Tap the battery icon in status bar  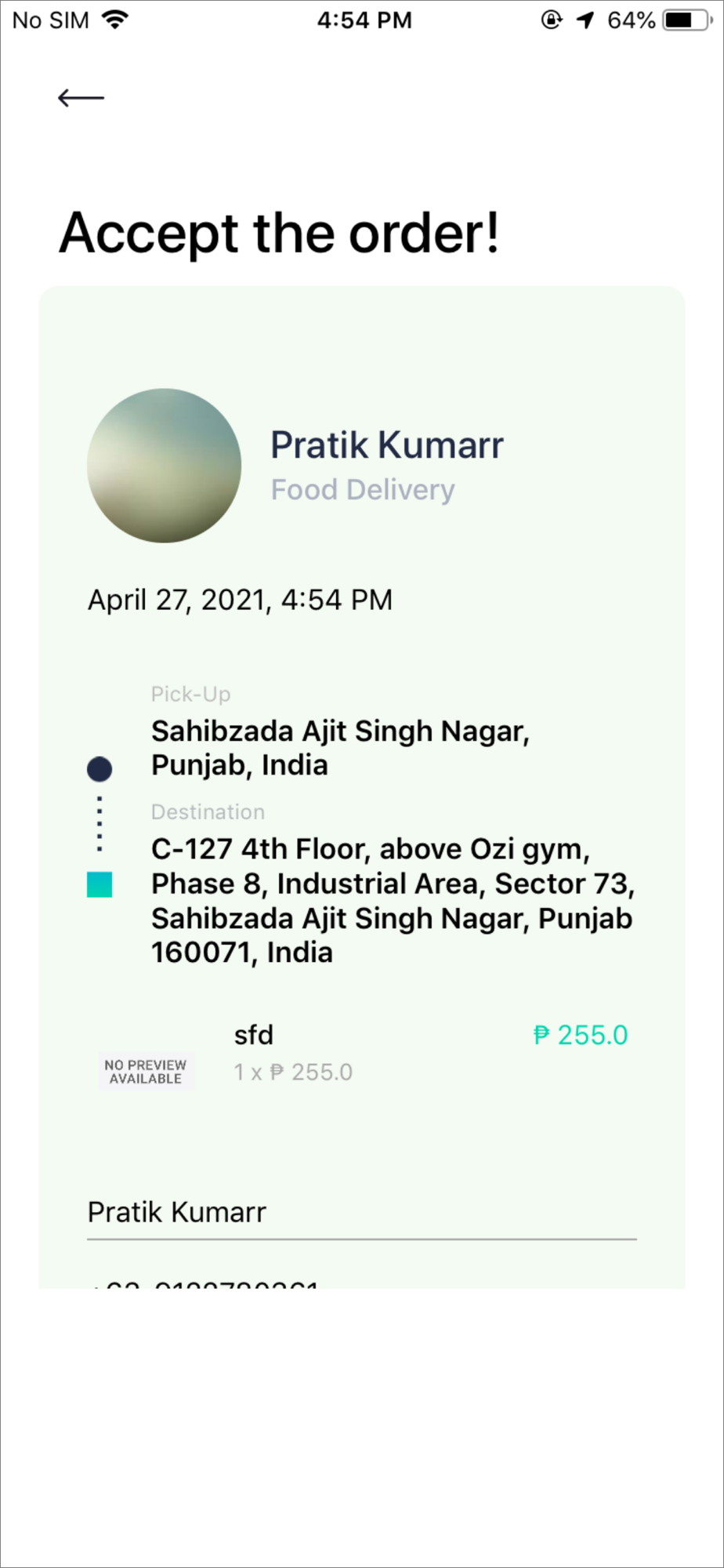click(688, 20)
